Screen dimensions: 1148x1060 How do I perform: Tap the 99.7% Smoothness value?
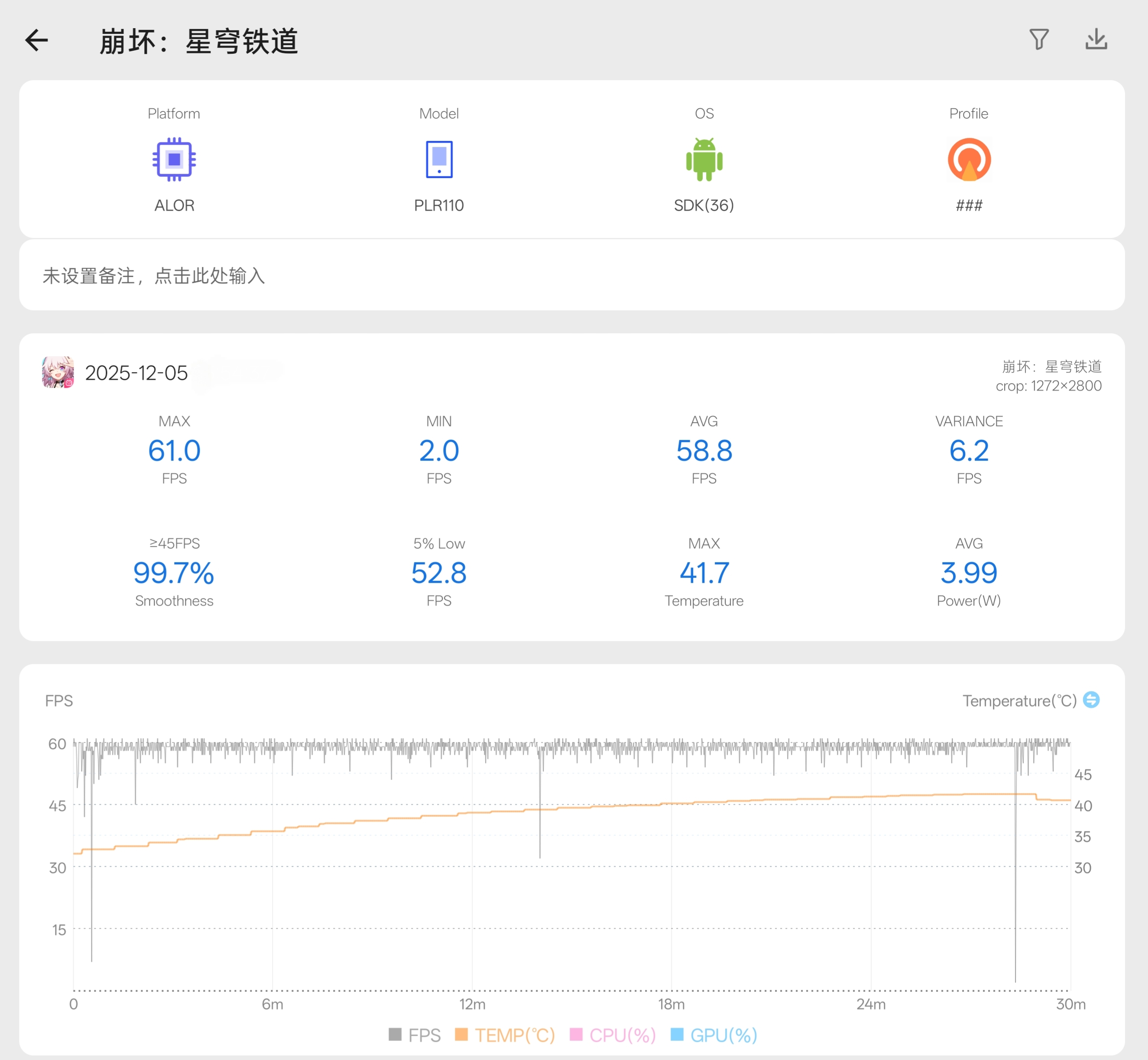[174, 573]
